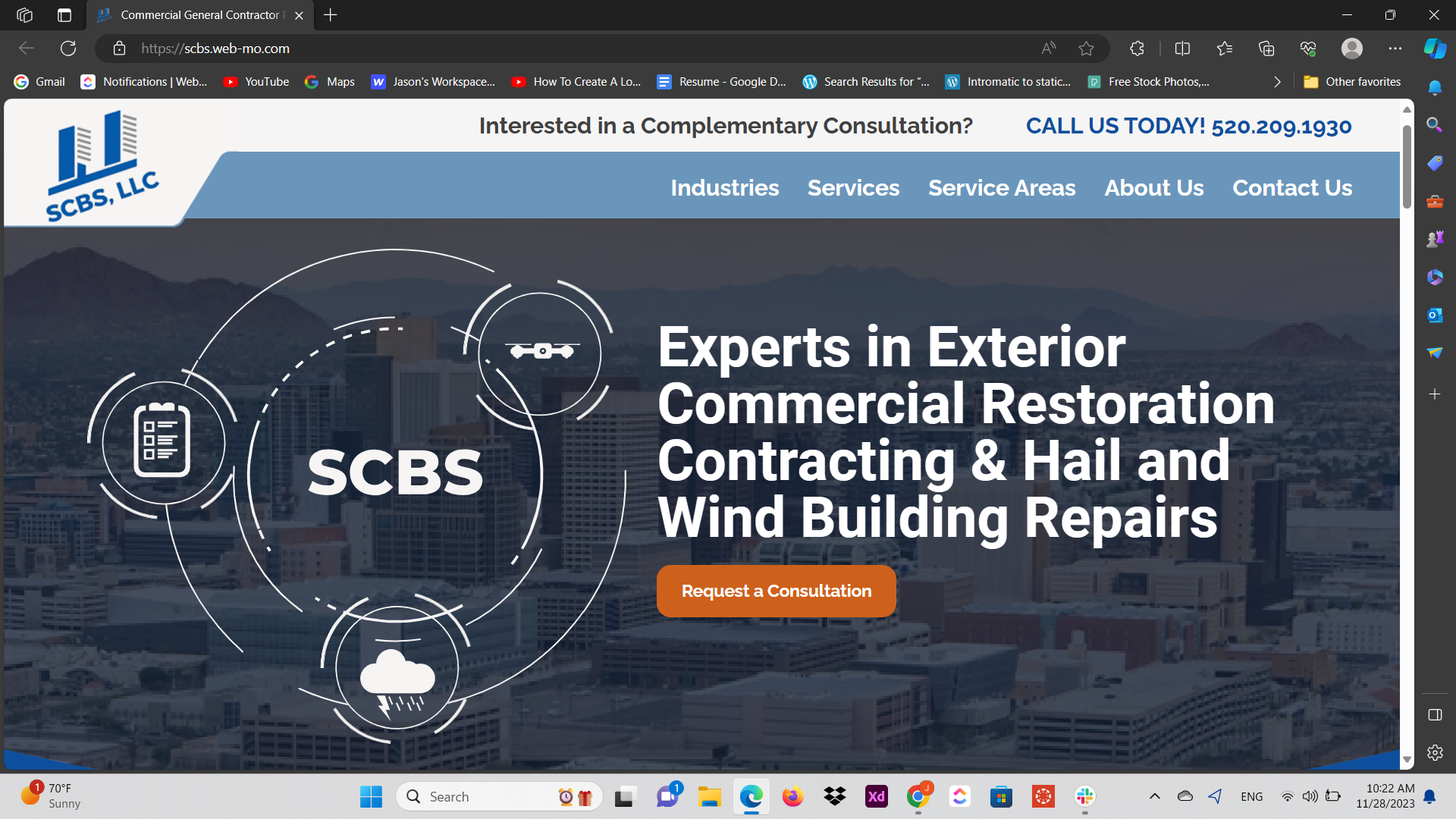The height and width of the screenshot is (819, 1456).
Task: Open Adobe XD from the taskbar
Action: click(x=876, y=796)
